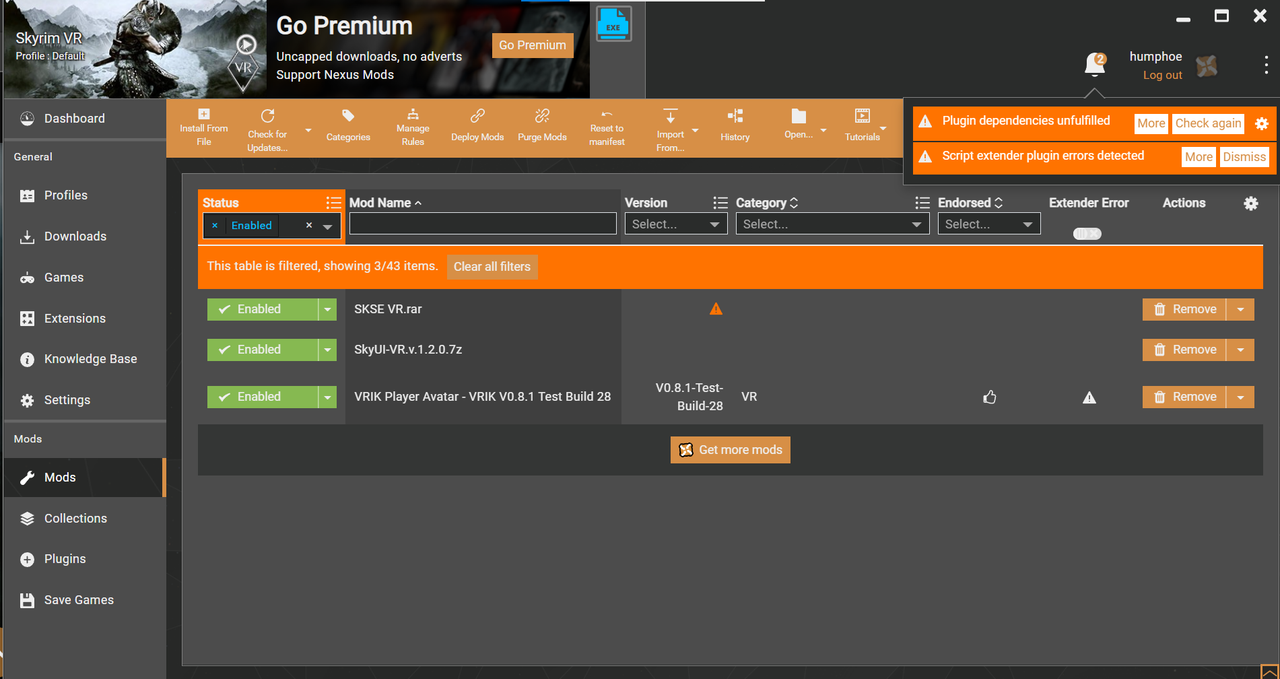Remove the SkyUI-VR mod

tap(1185, 349)
